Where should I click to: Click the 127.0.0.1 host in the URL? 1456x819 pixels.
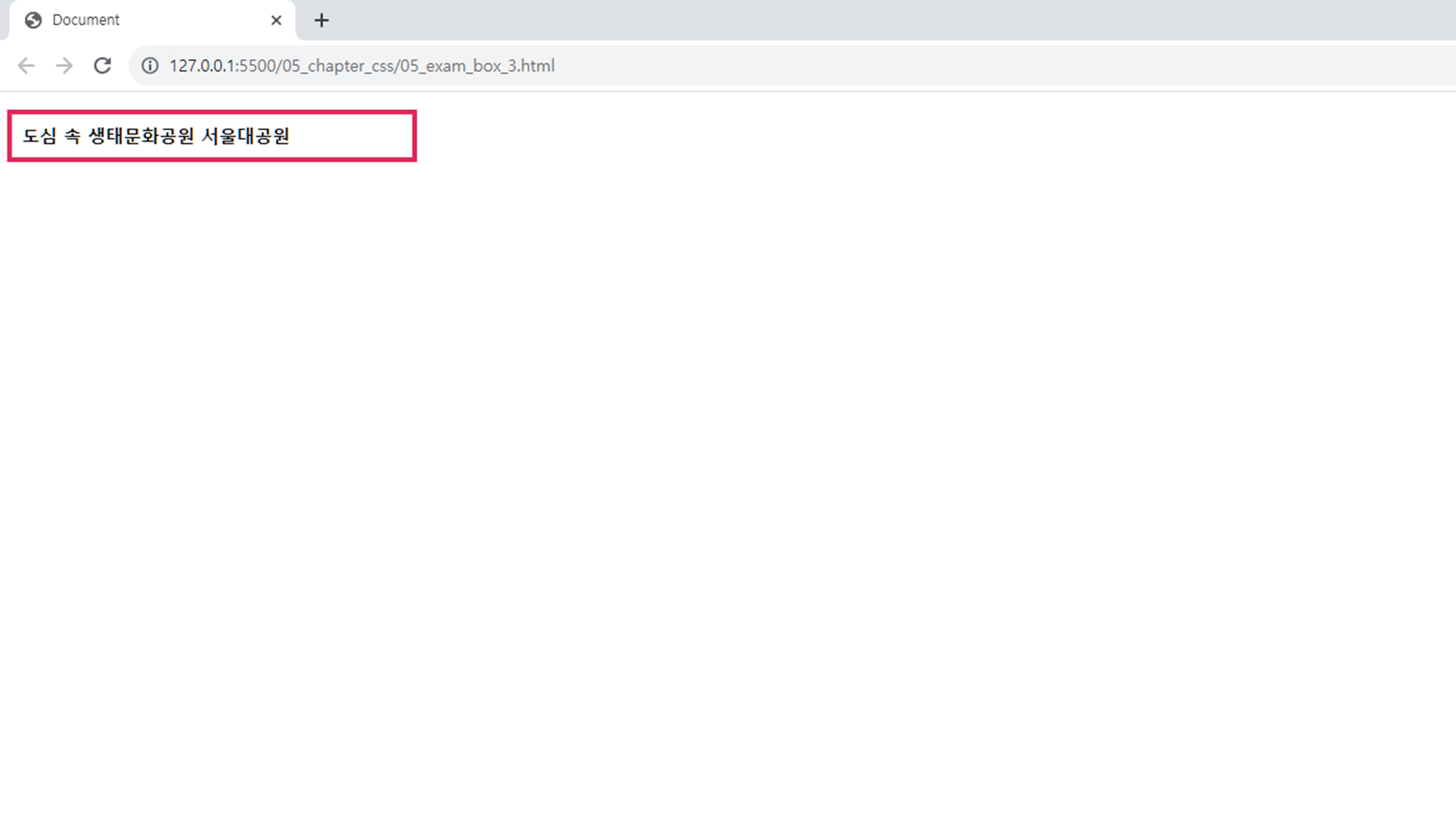(x=202, y=66)
